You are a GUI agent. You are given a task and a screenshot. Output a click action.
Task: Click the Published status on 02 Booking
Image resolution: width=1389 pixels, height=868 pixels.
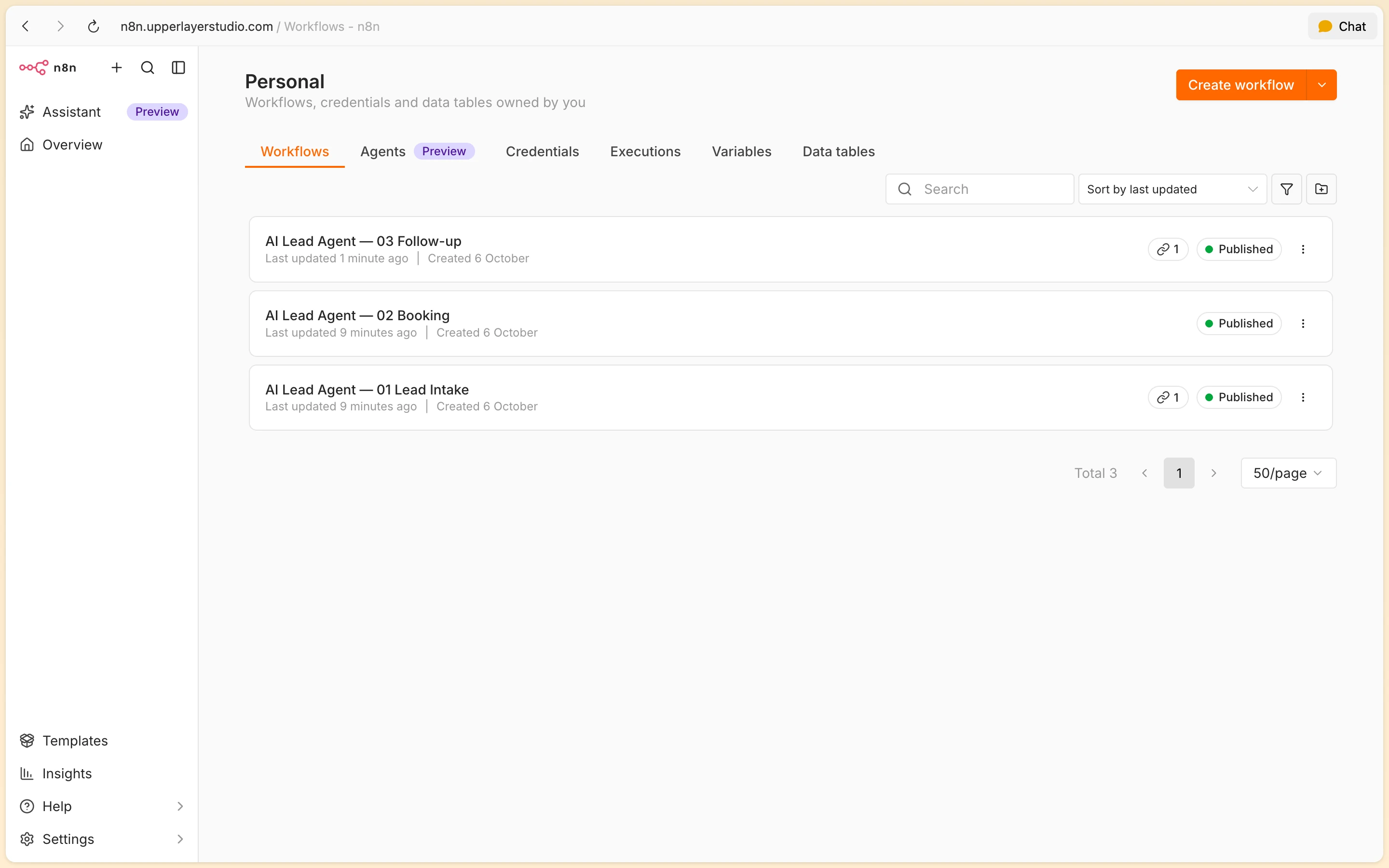[x=1239, y=324]
